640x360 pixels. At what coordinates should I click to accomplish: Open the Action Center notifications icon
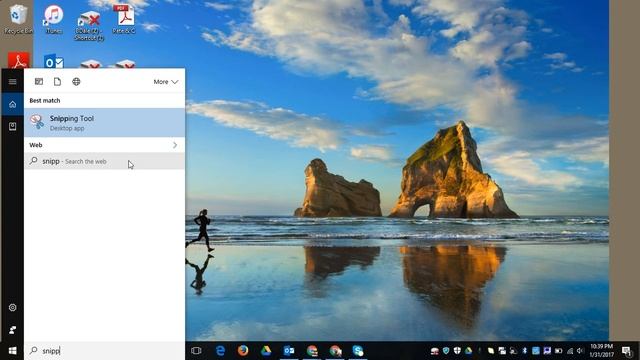click(627, 351)
